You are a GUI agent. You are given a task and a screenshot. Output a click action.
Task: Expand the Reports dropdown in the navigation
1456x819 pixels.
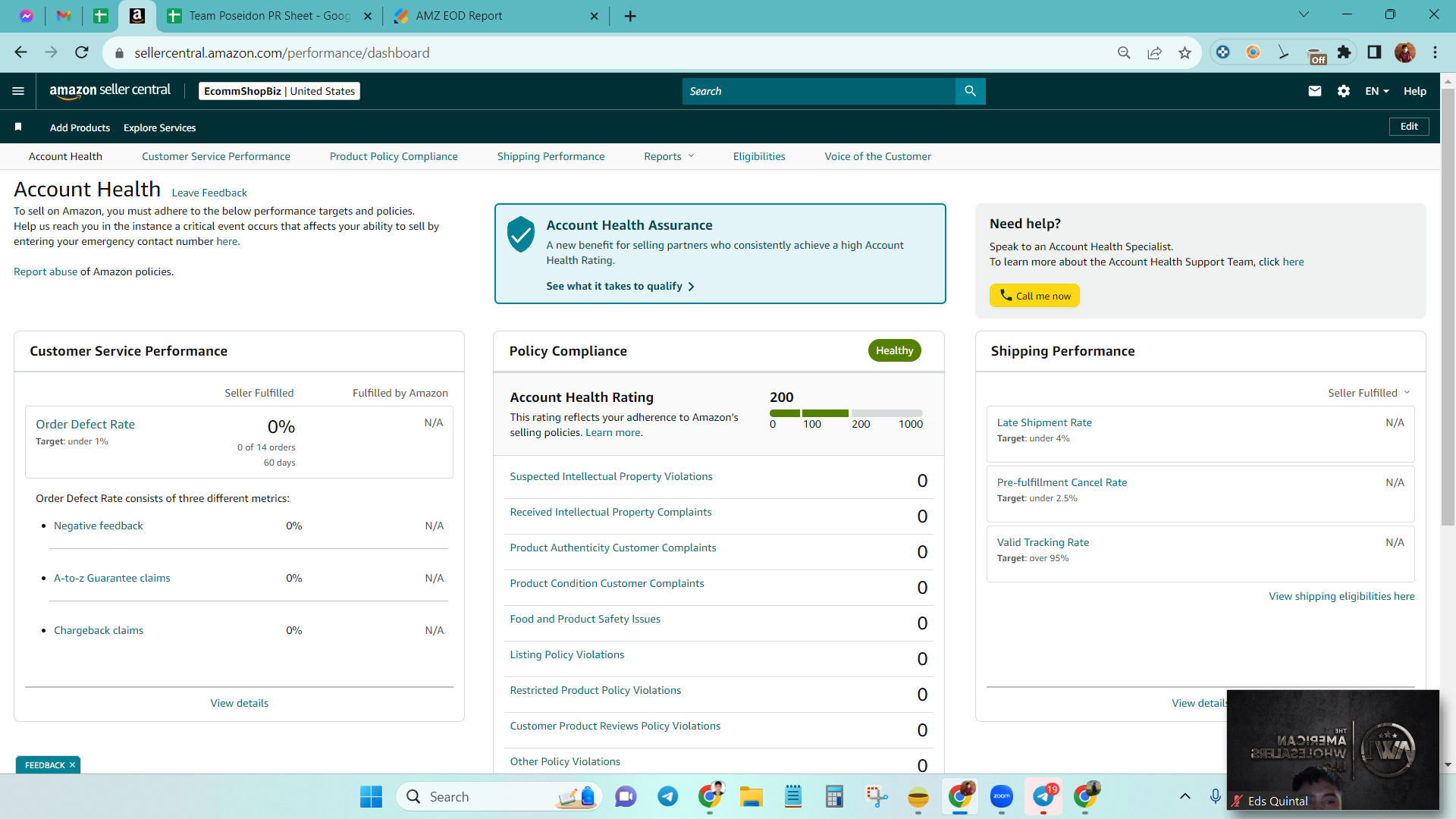point(669,156)
